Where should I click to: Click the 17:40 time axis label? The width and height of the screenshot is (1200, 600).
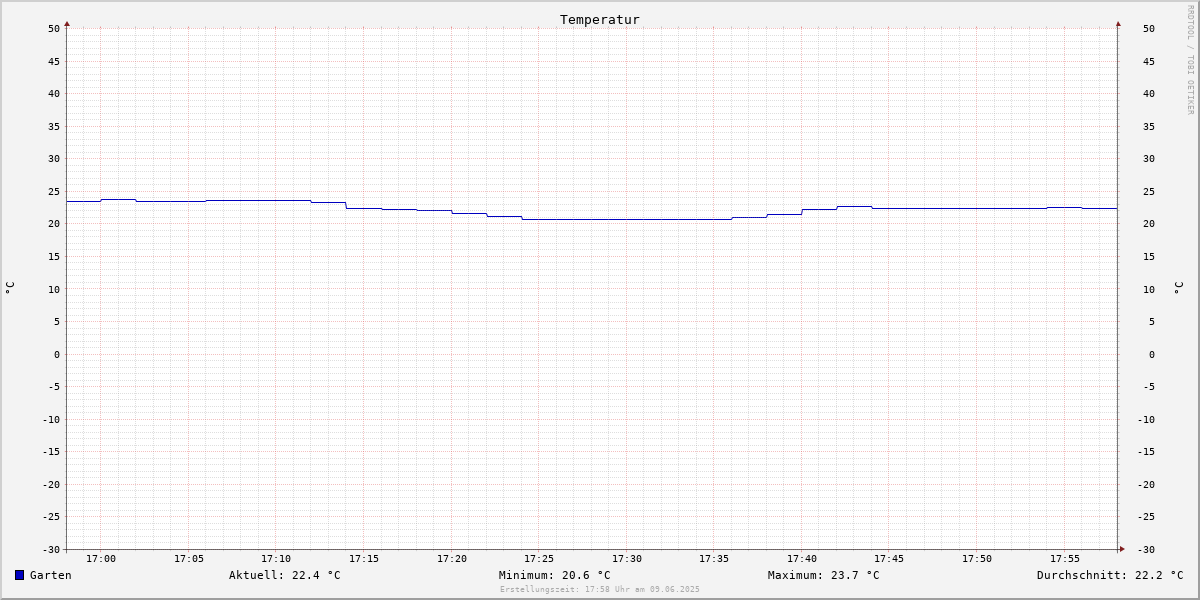802,559
